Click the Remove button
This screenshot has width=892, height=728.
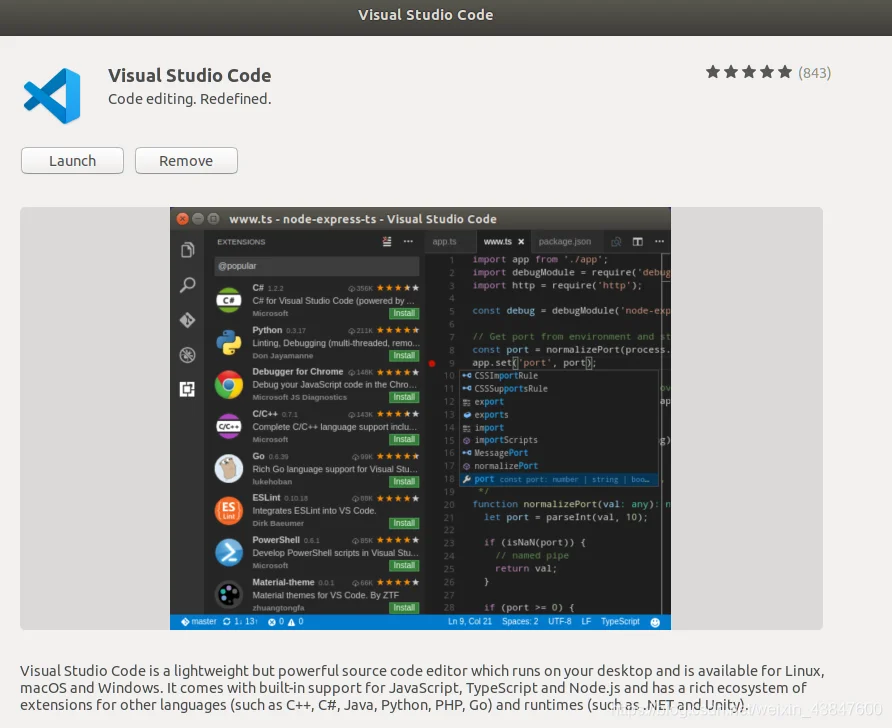(x=186, y=160)
